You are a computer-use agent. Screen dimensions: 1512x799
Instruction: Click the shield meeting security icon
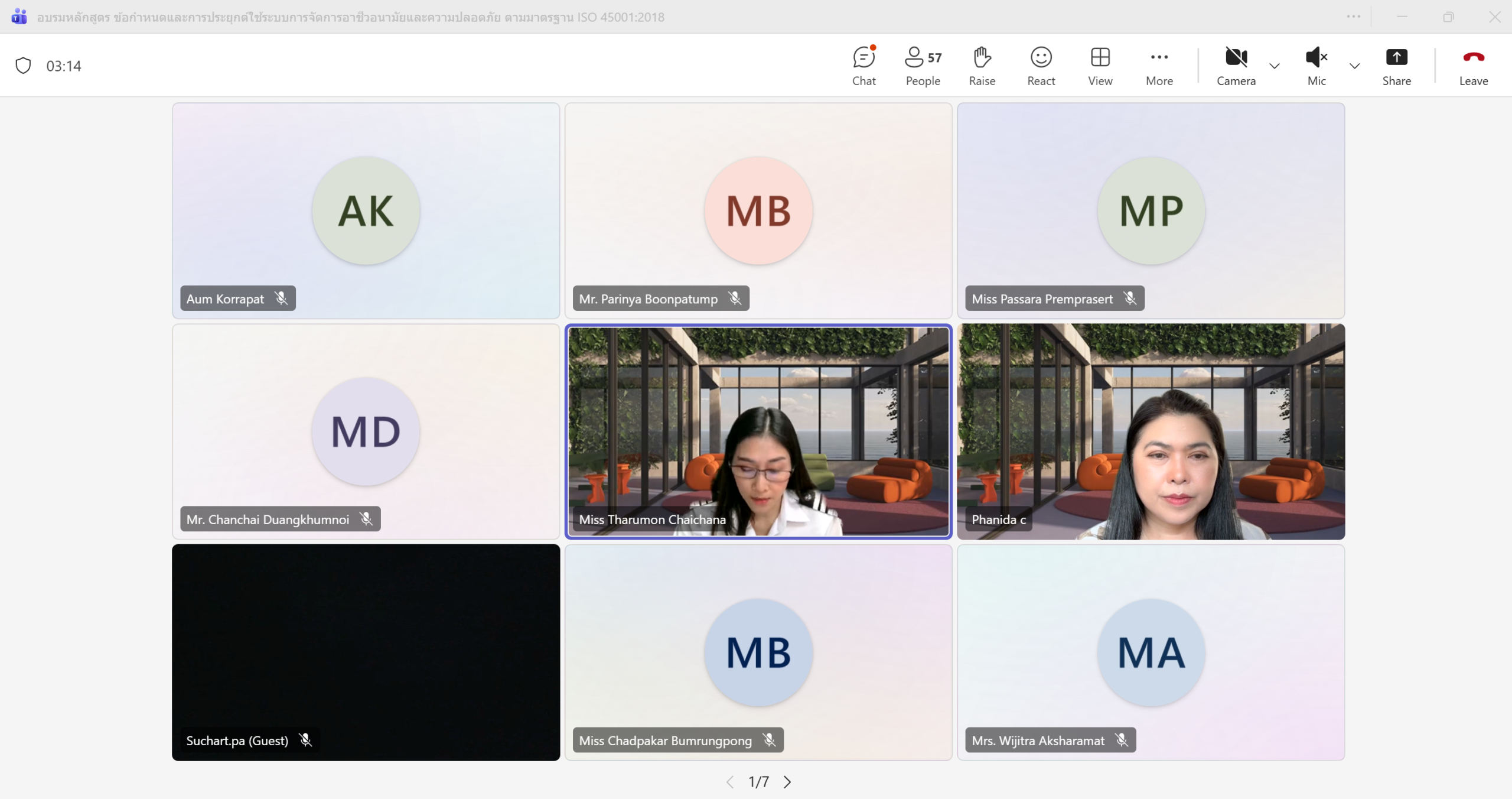point(23,65)
